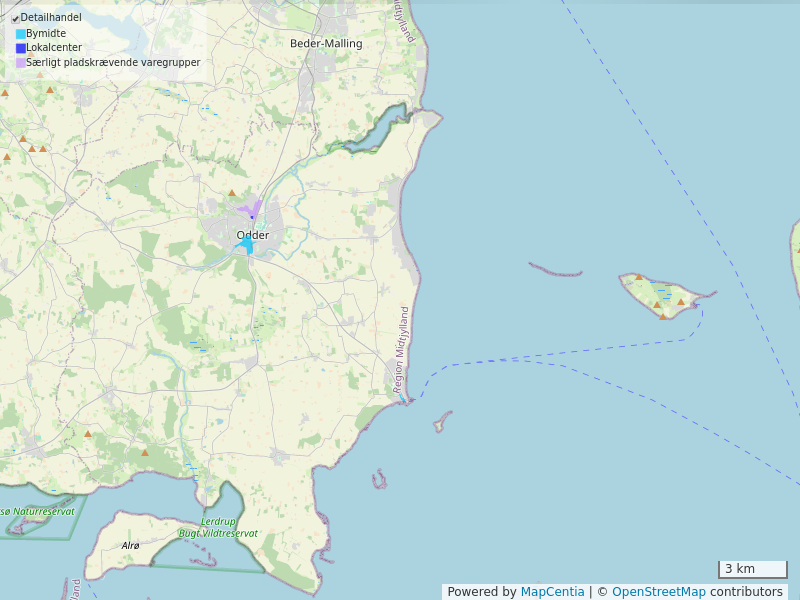Click the Odder town label

click(x=252, y=235)
